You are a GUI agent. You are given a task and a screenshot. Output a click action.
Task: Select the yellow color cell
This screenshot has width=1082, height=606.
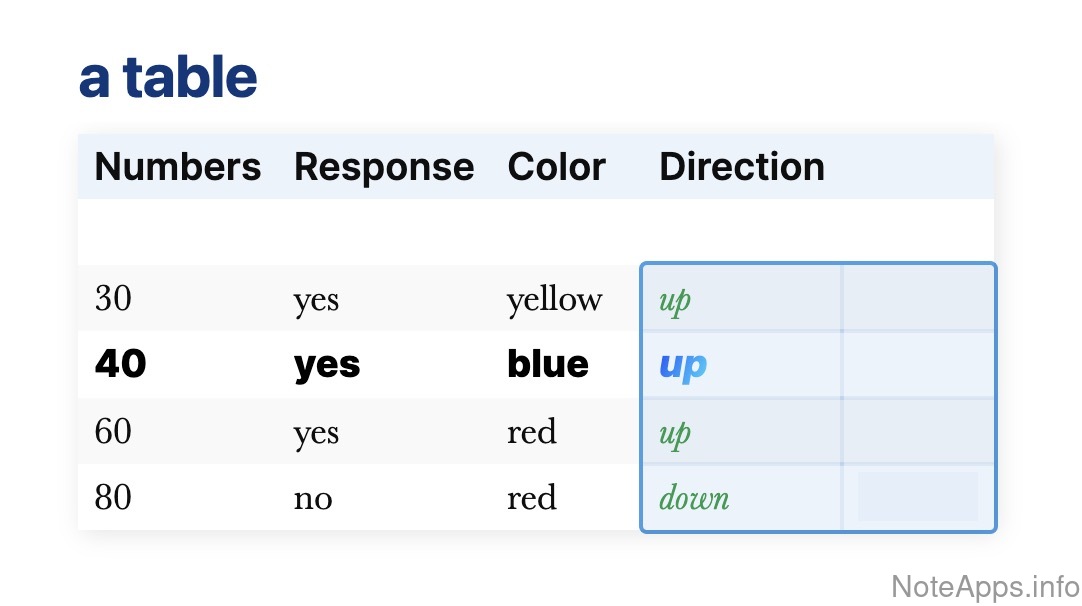point(554,298)
